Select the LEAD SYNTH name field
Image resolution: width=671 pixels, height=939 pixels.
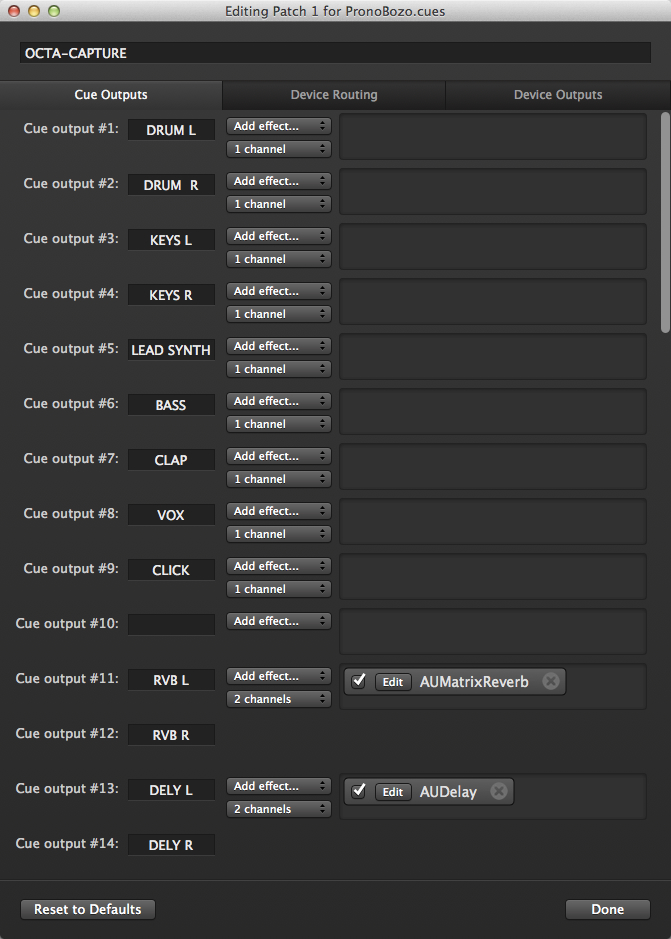click(171, 350)
